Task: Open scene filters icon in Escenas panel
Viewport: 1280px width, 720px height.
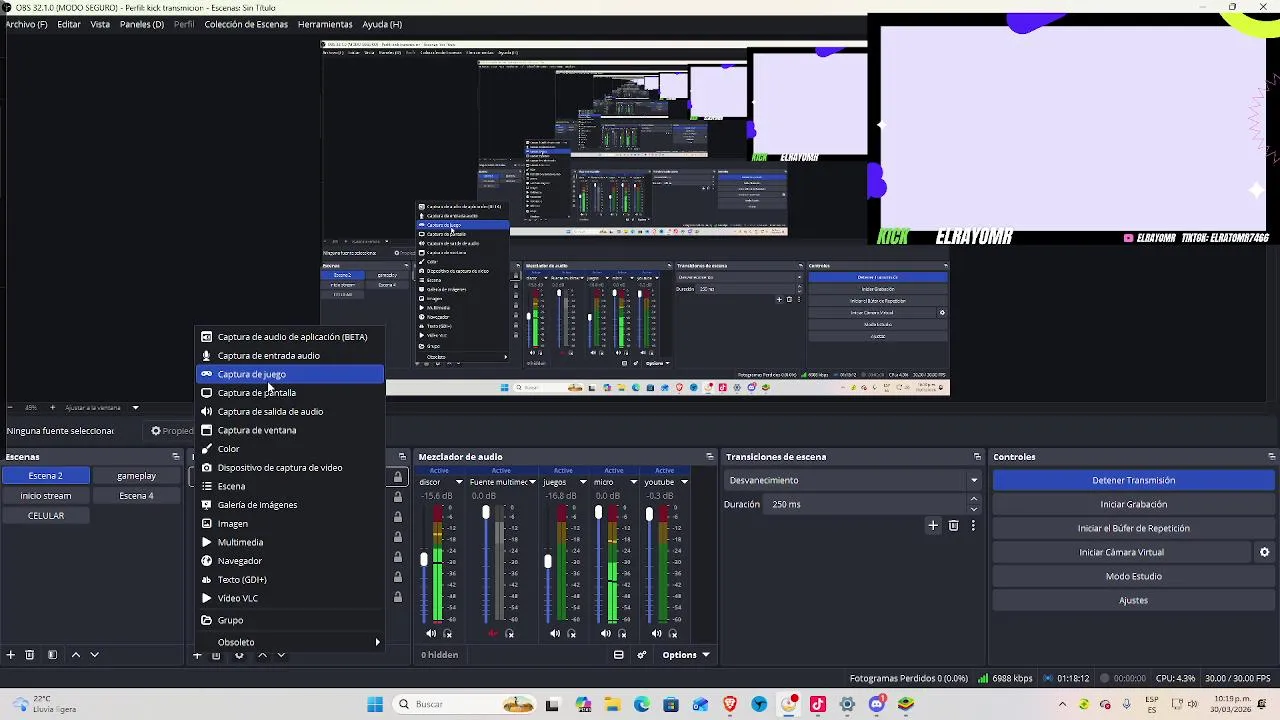Action: point(52,655)
